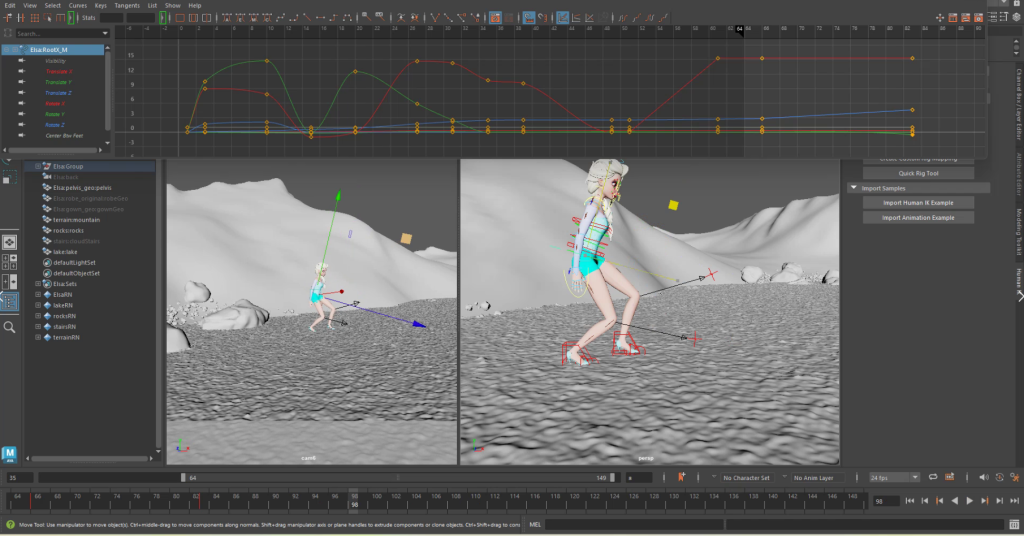Viewport: 1024px width, 536px height.
Task: Expand the ElsaRN reference node
Action: coord(38,294)
